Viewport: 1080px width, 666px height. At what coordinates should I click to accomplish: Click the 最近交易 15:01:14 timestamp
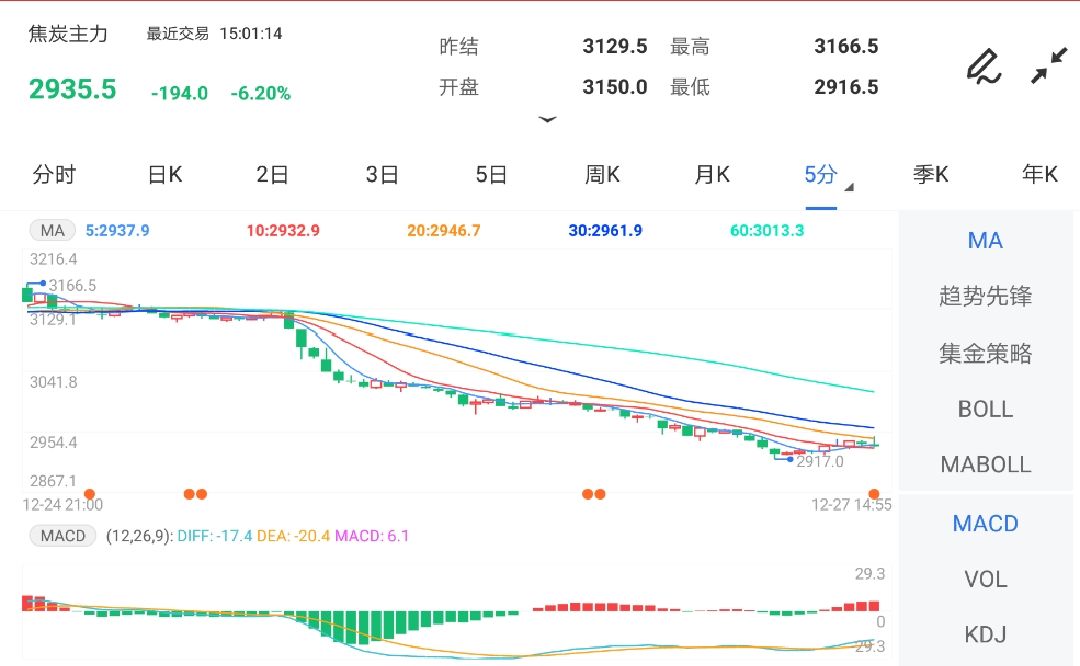(214, 33)
